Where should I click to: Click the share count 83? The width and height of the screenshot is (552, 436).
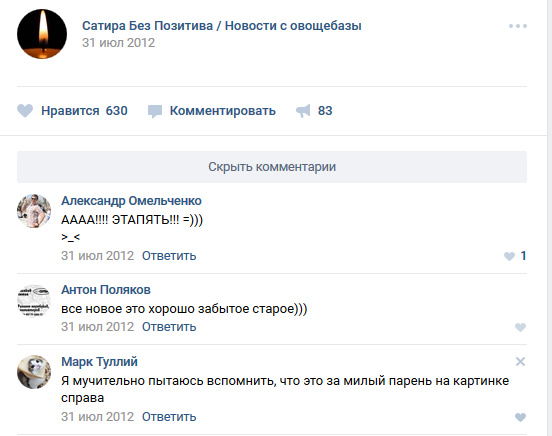(x=325, y=111)
